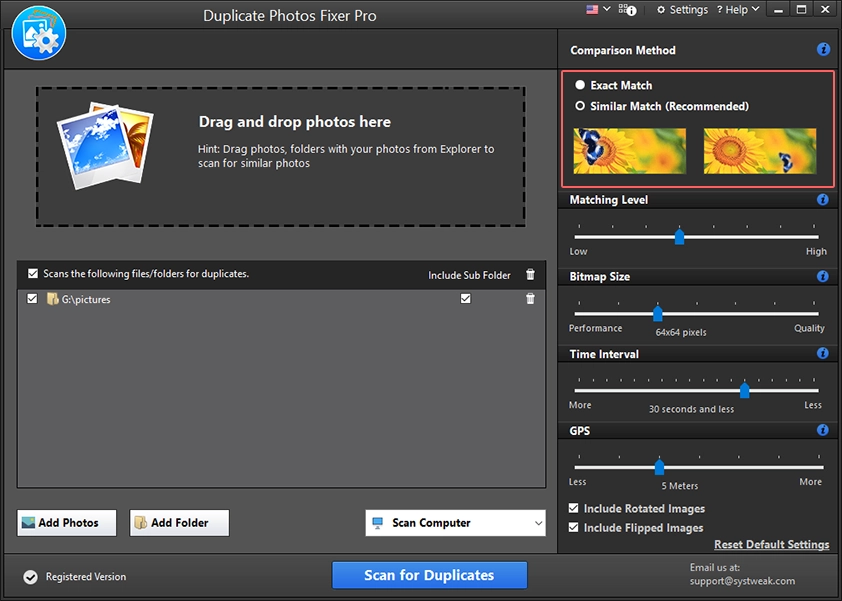The image size is (842, 601).
Task: Click the Bitmap Size slider handle
Action: [x=657, y=313]
